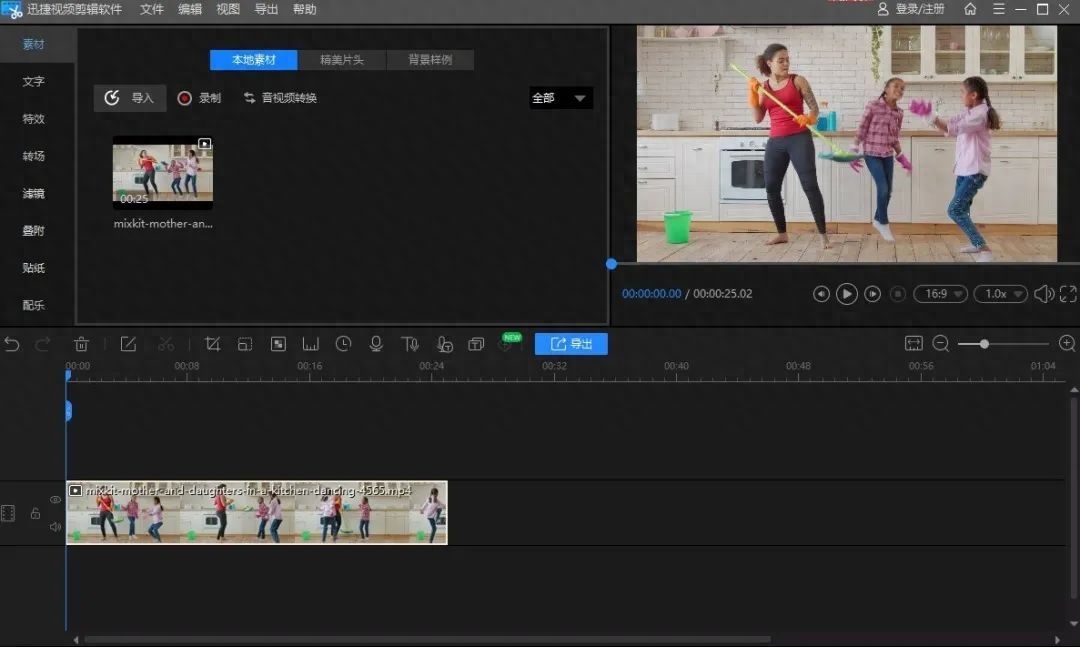Select 文字 in the left sidebar
Image resolution: width=1080 pixels, height=647 pixels.
pyautogui.click(x=34, y=81)
